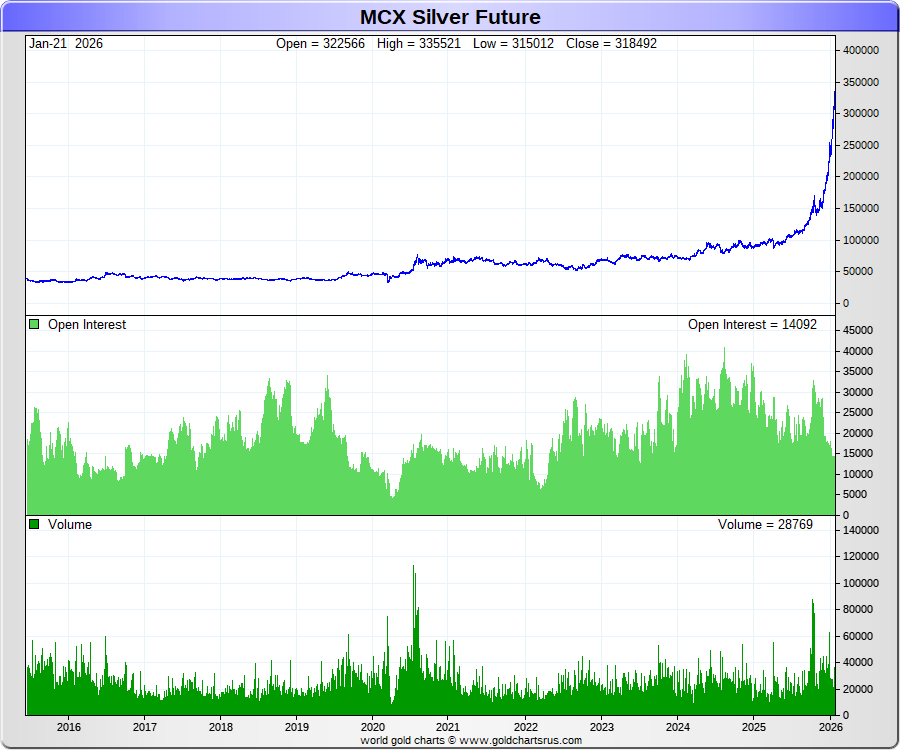Click the Open = 322566 value
This screenshot has width=900, height=750.
(x=320, y=44)
